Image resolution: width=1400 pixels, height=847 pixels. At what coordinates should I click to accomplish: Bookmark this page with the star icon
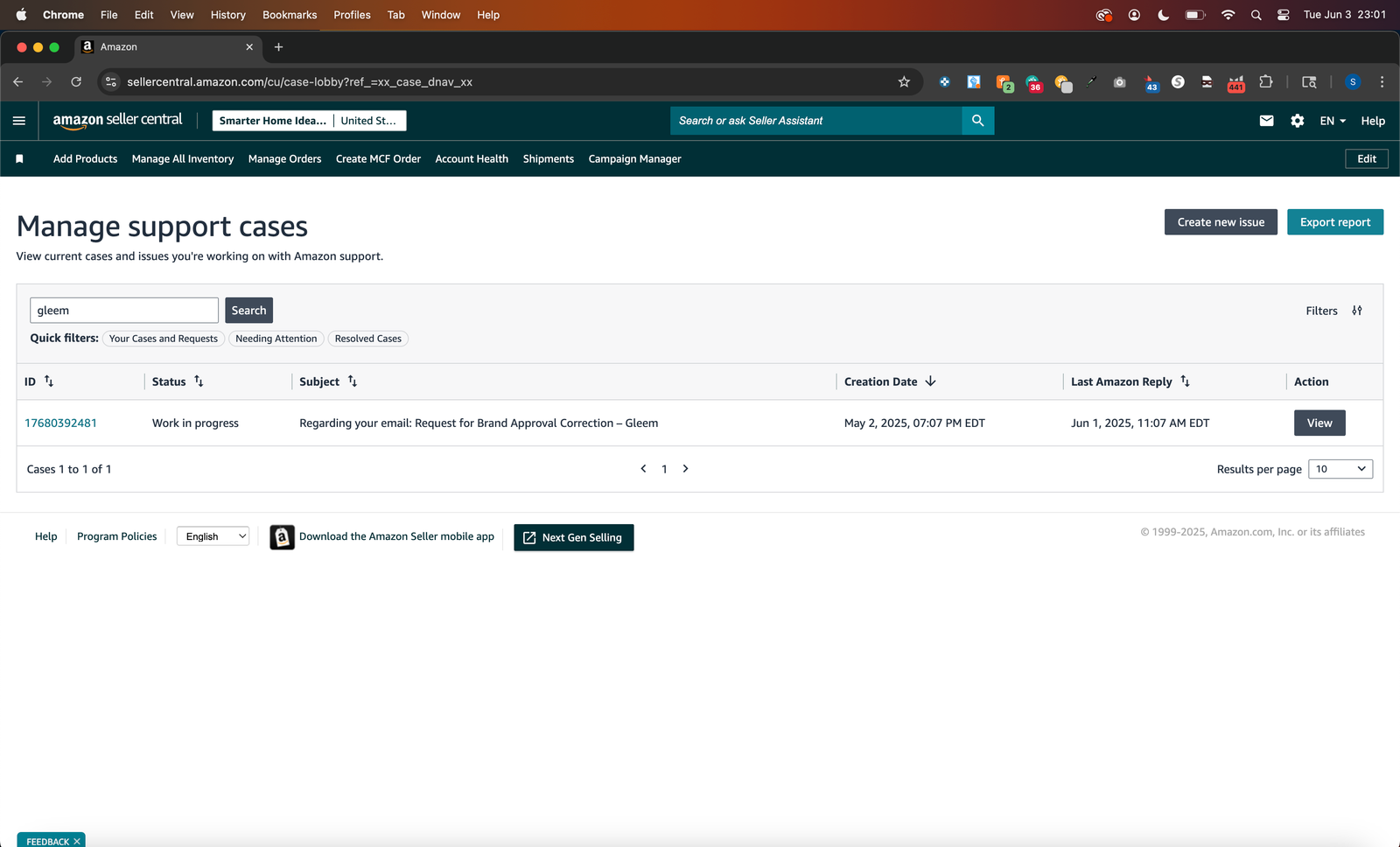click(904, 82)
